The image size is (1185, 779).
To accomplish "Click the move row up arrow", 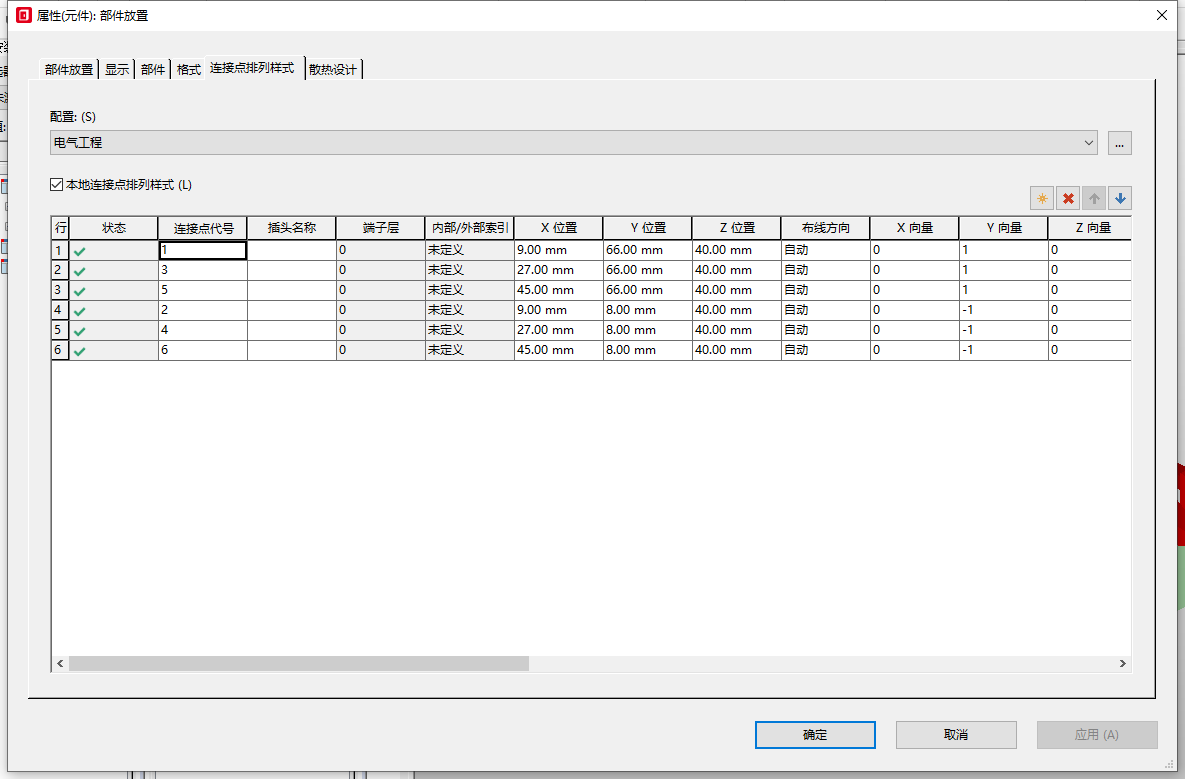I will tap(1094, 199).
